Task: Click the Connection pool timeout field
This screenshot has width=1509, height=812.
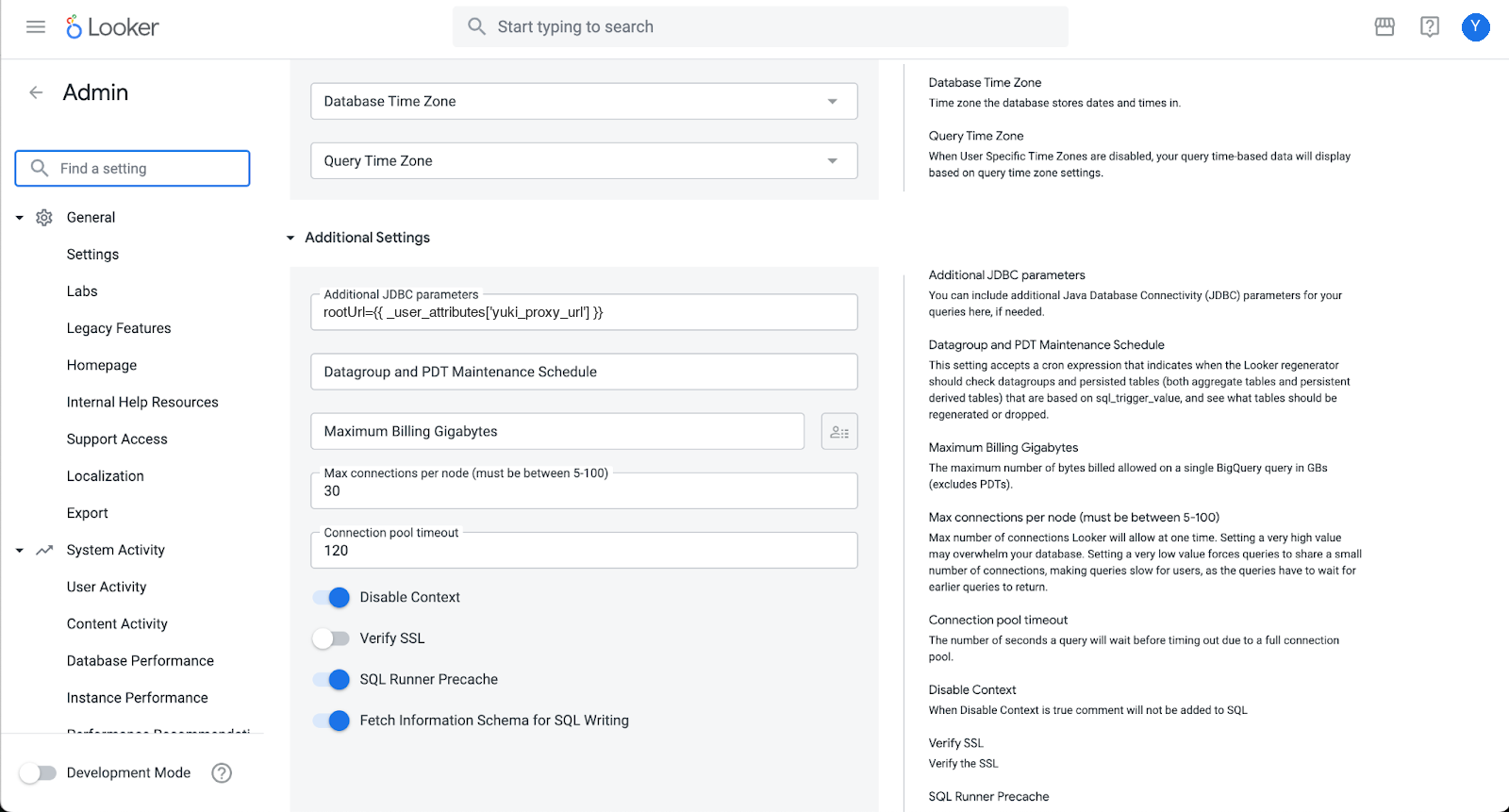Action: tap(584, 551)
